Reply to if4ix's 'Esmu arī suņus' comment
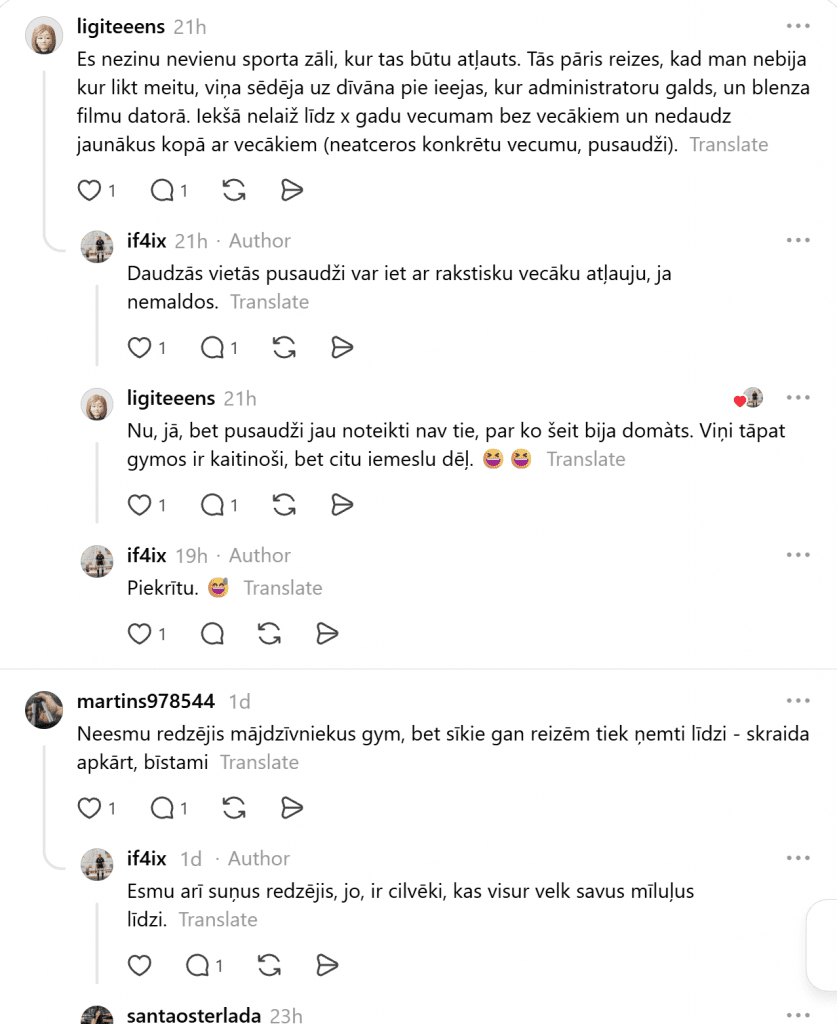The height and width of the screenshot is (1024, 837). (197, 965)
